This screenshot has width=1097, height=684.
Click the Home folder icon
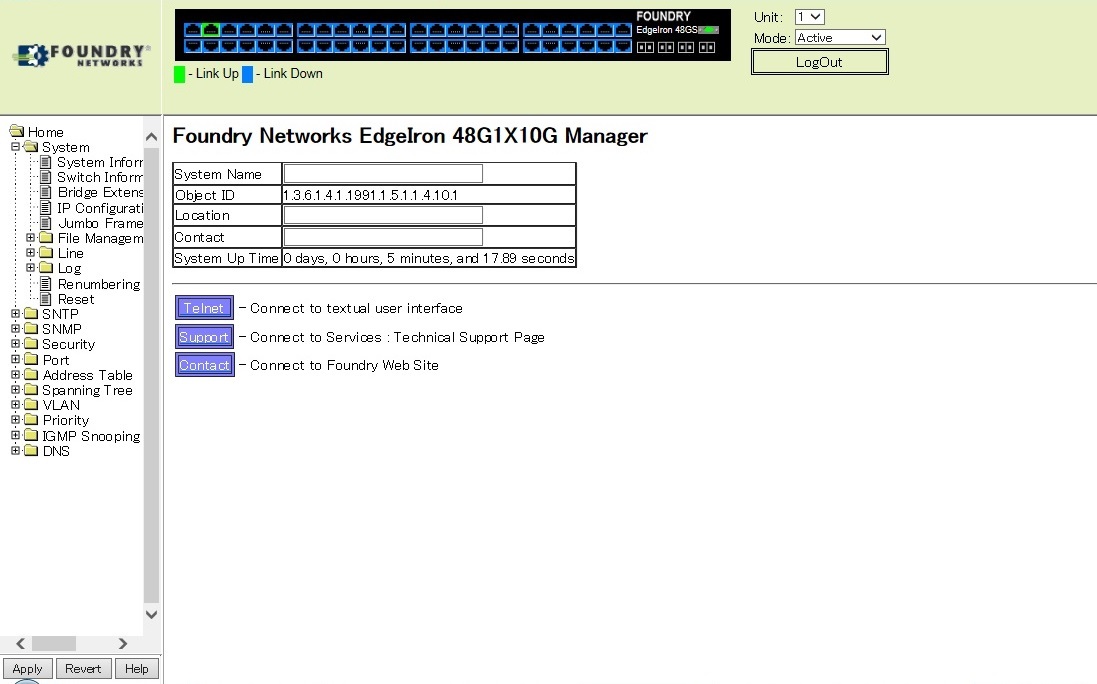click(17, 131)
